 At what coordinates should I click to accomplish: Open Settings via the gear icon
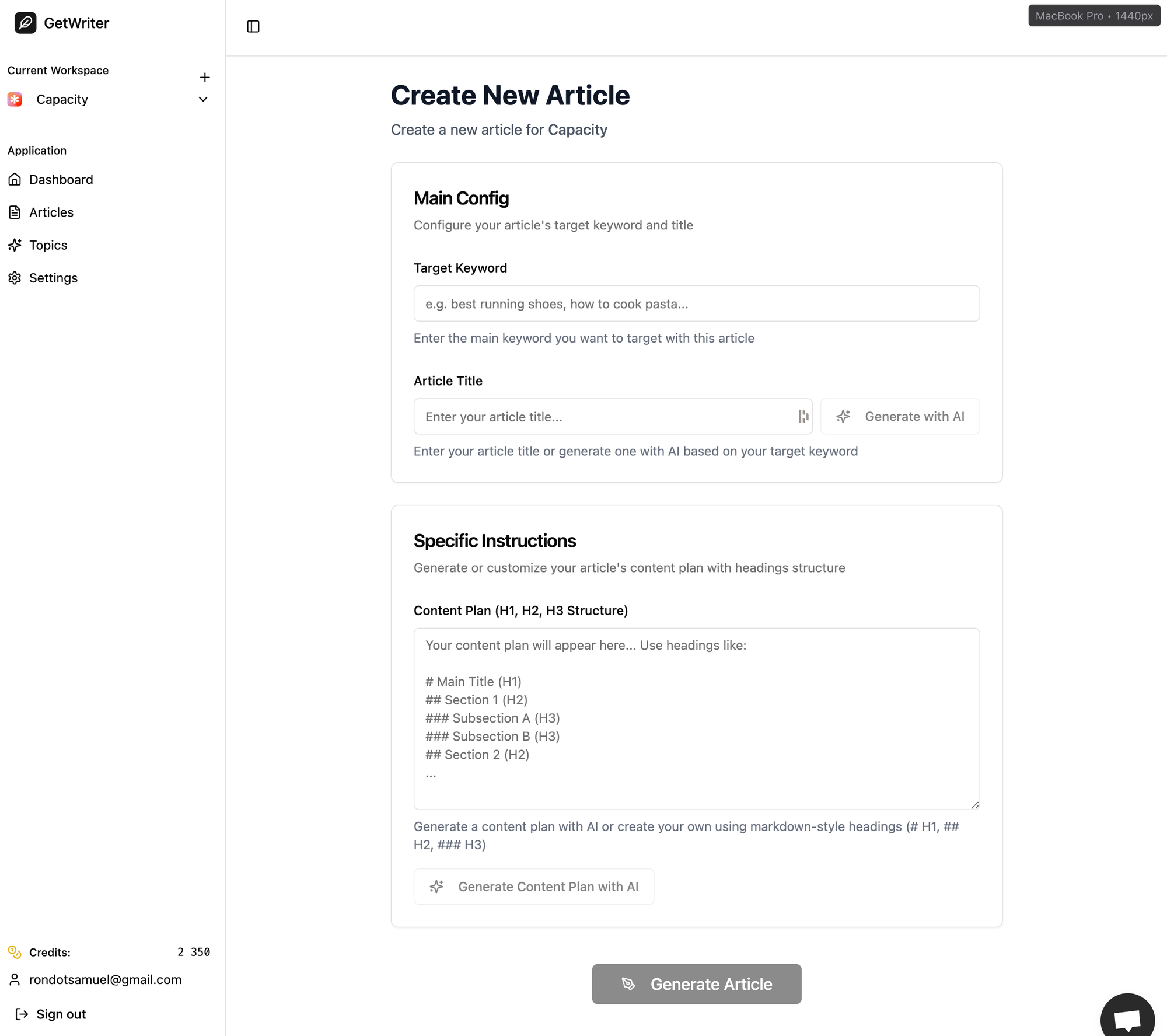pyautogui.click(x=15, y=278)
